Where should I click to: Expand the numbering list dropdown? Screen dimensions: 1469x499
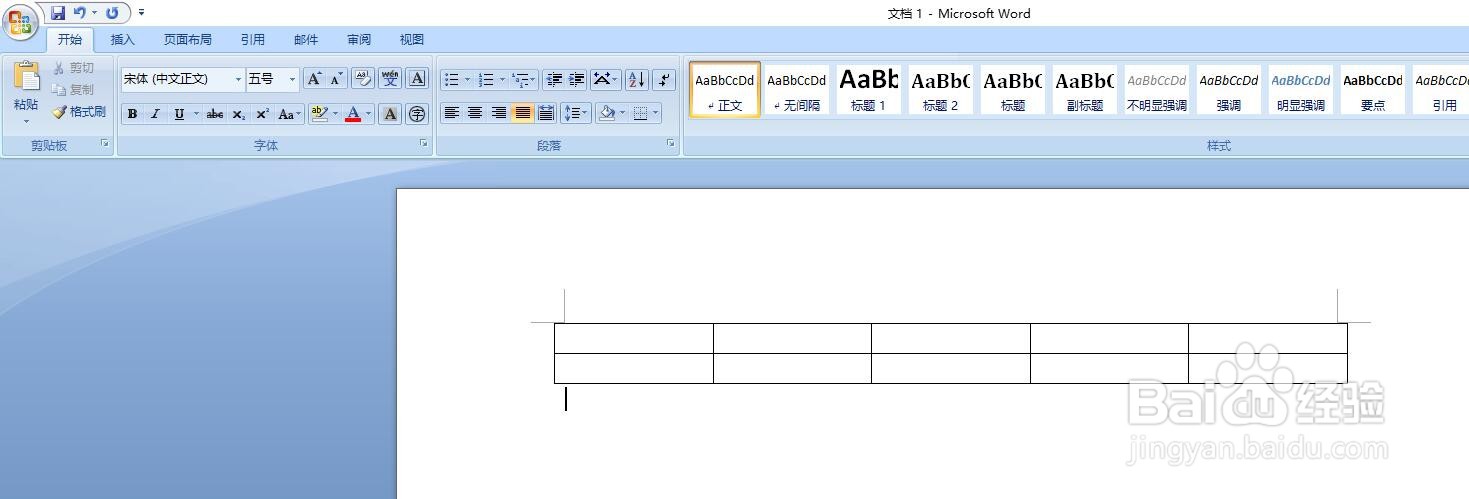point(502,79)
